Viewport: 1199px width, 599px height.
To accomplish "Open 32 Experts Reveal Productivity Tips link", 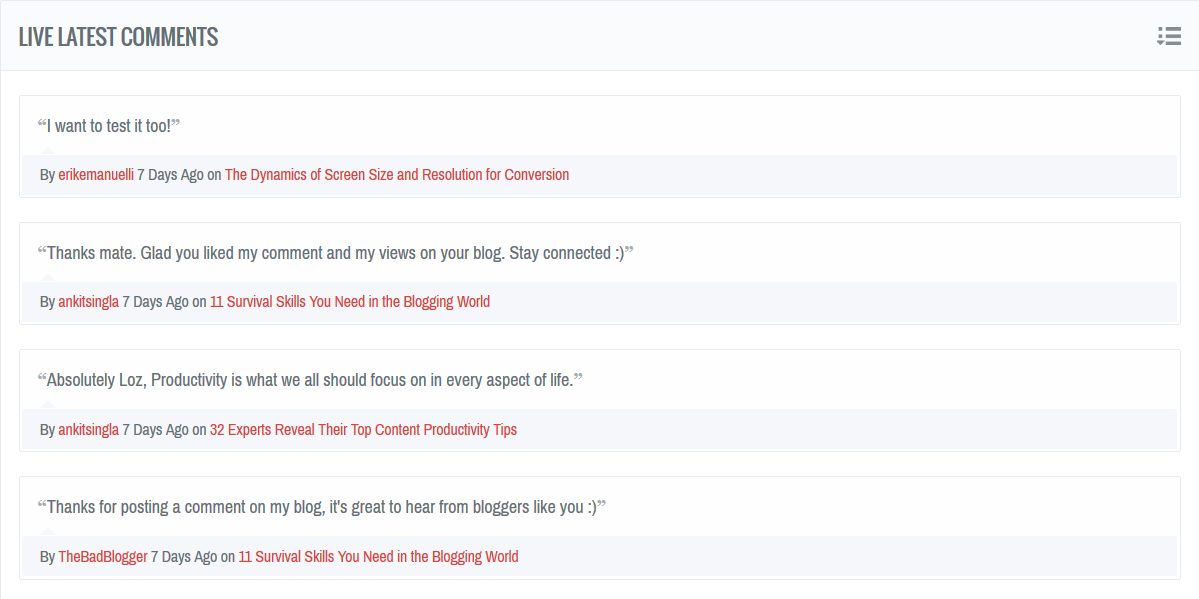I will click(x=363, y=430).
